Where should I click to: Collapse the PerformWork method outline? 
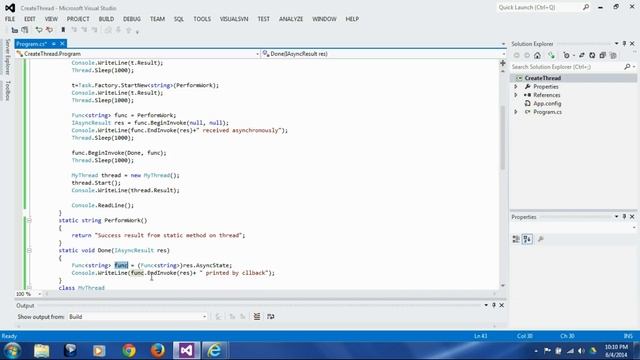29,220
